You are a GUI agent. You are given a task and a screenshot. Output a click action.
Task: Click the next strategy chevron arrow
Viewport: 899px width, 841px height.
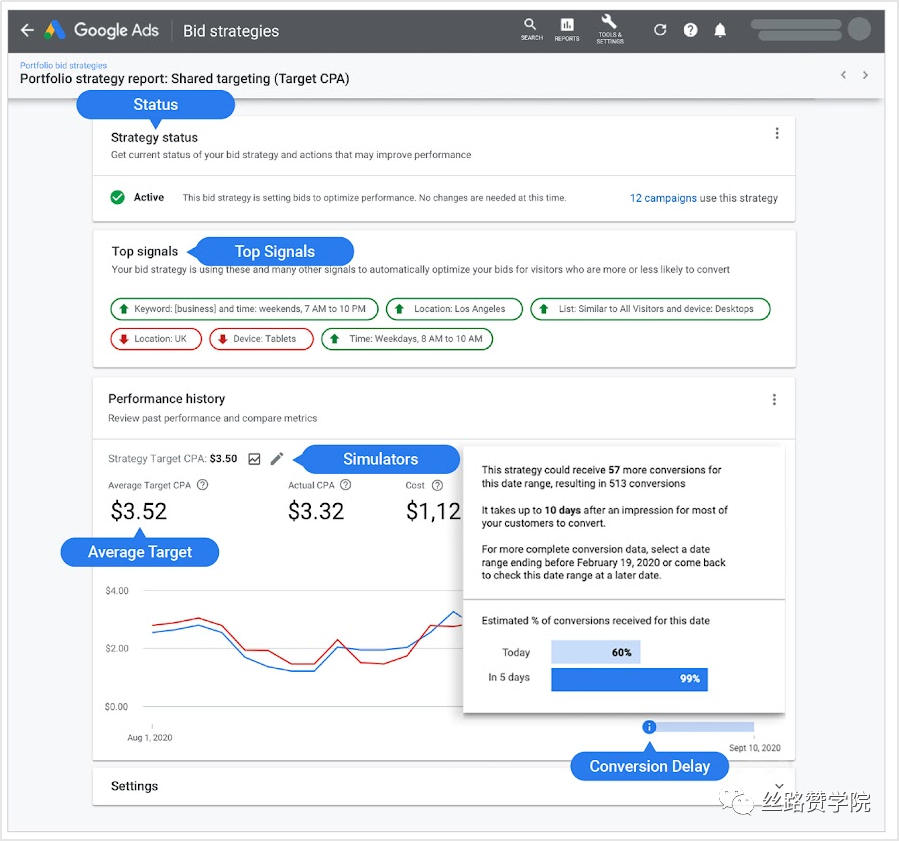[x=865, y=74]
